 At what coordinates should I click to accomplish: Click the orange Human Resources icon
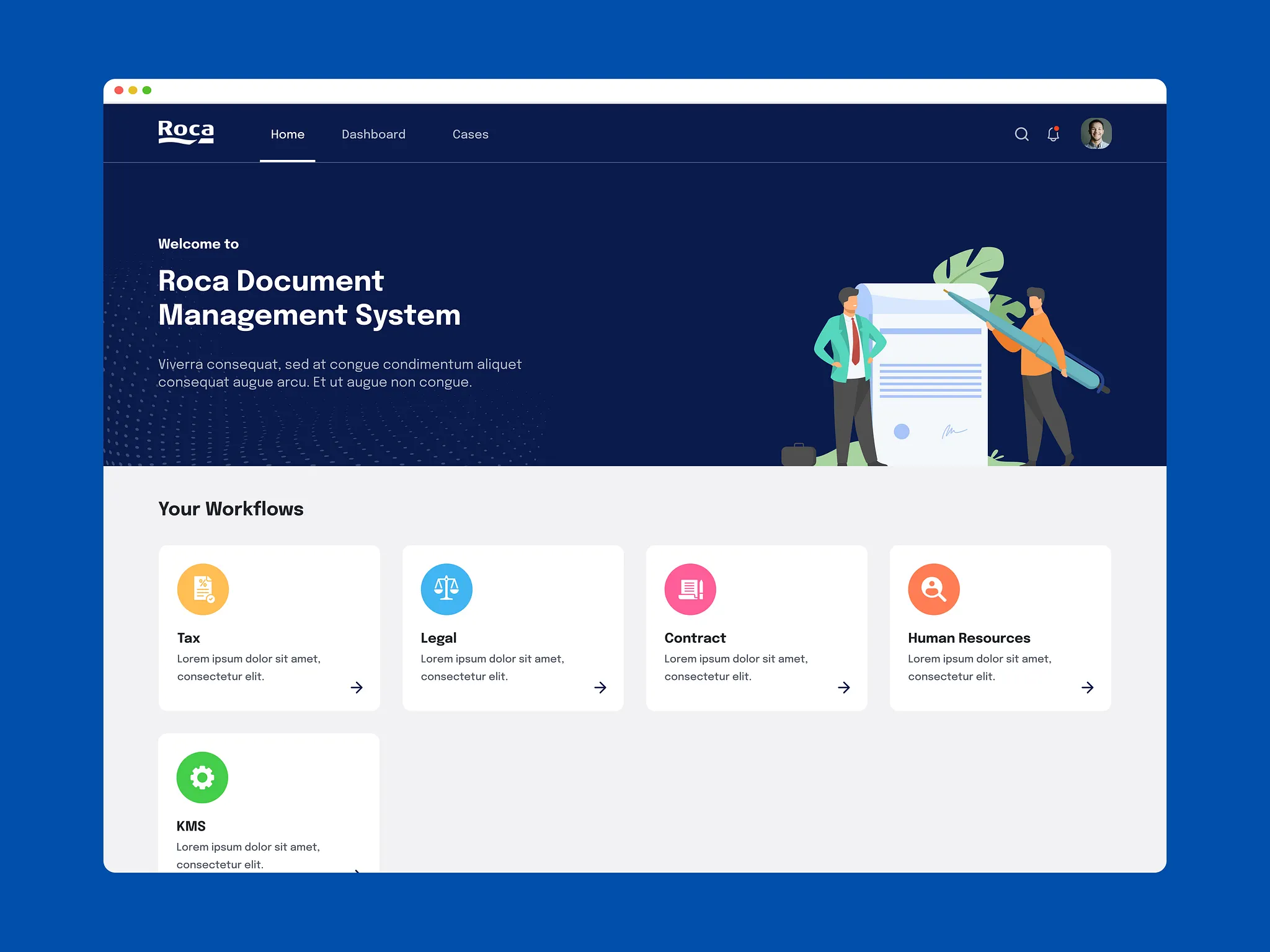coord(933,589)
